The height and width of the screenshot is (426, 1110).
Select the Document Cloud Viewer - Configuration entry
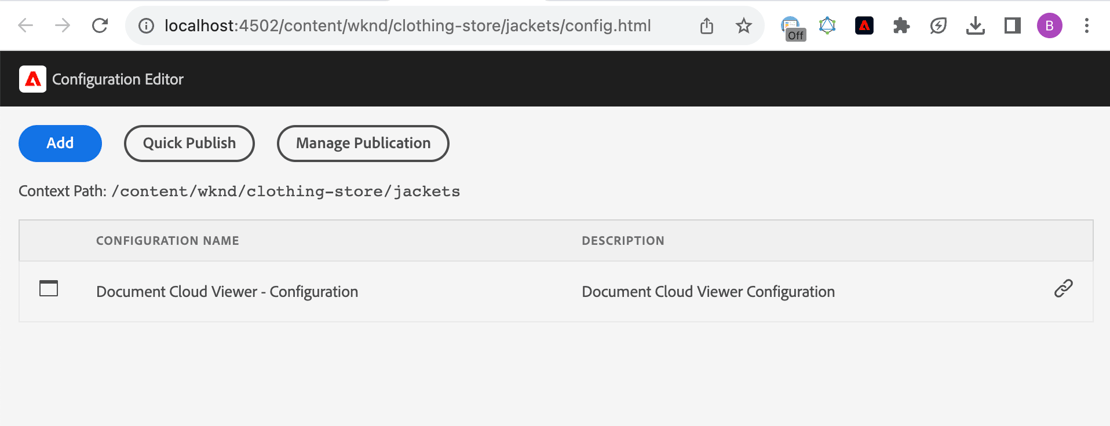click(x=227, y=292)
